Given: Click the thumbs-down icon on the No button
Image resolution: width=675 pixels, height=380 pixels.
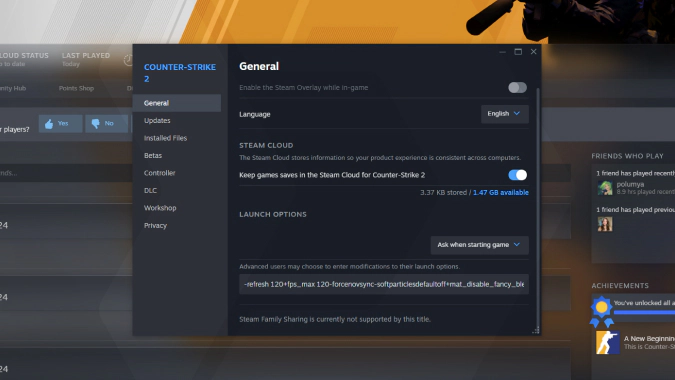Looking at the screenshot, I should point(96,124).
